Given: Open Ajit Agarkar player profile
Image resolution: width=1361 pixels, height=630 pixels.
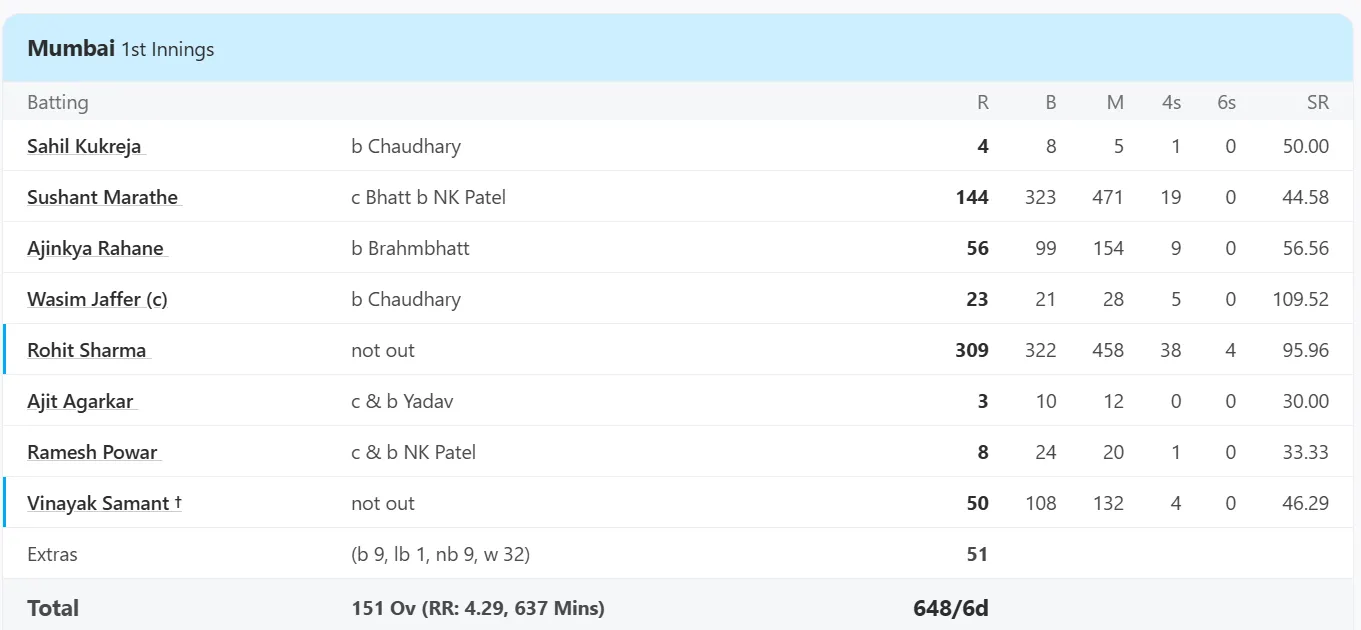Looking at the screenshot, I should [80, 401].
